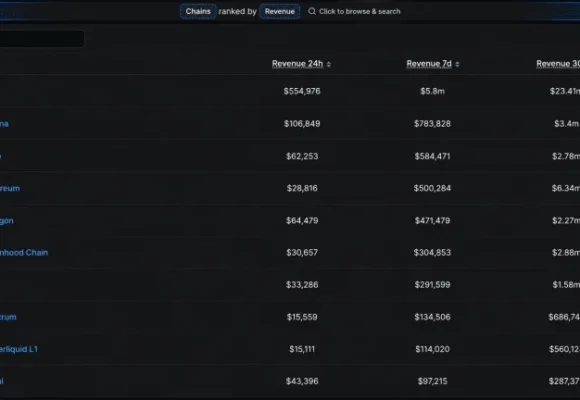Select the $304,853 7d revenue cell
Screen dimensions: 580x400
click(x=432, y=253)
